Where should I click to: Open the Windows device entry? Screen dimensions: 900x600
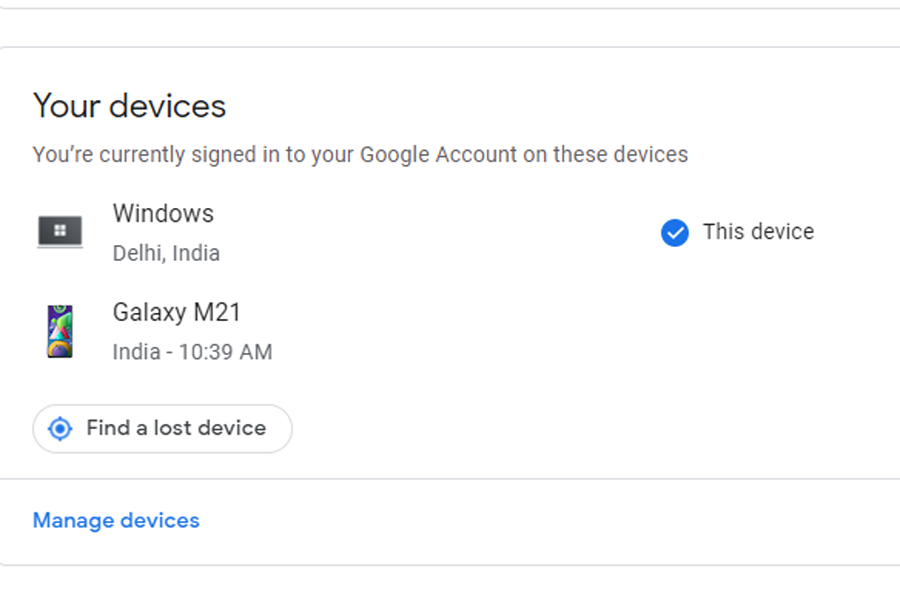click(x=163, y=214)
